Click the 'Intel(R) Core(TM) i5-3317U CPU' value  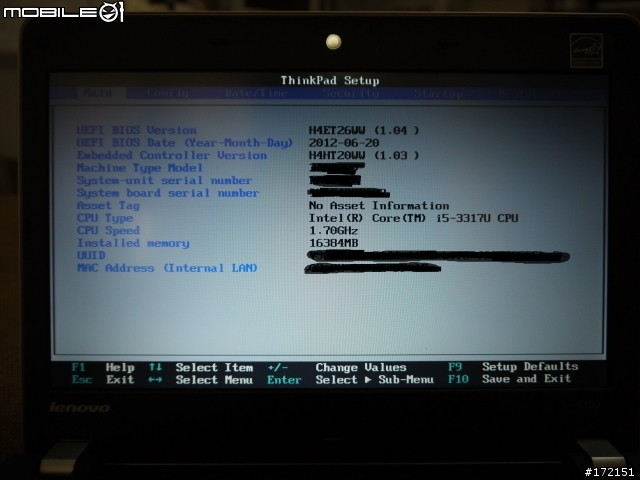click(x=413, y=218)
